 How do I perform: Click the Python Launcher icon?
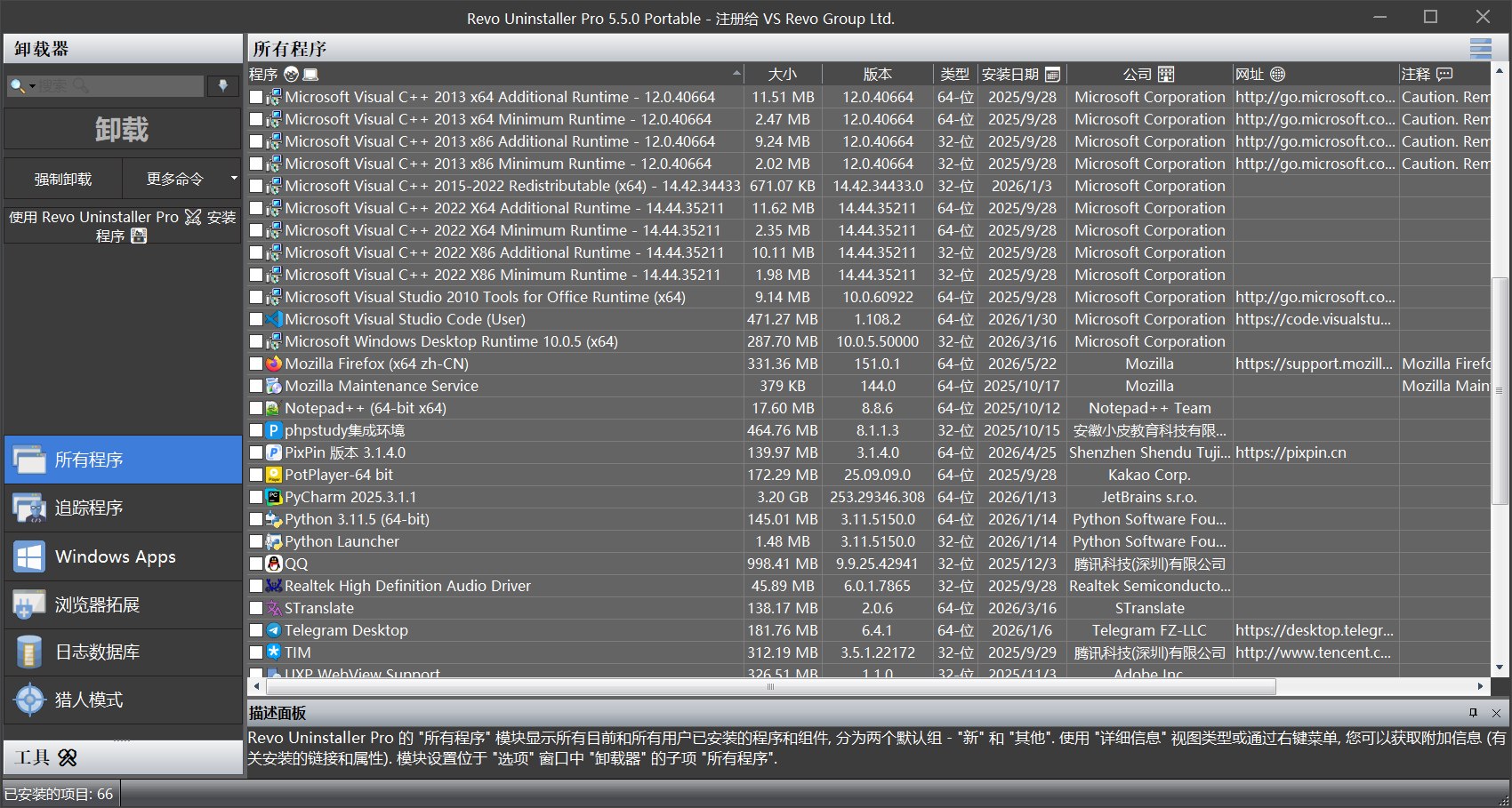point(274,541)
